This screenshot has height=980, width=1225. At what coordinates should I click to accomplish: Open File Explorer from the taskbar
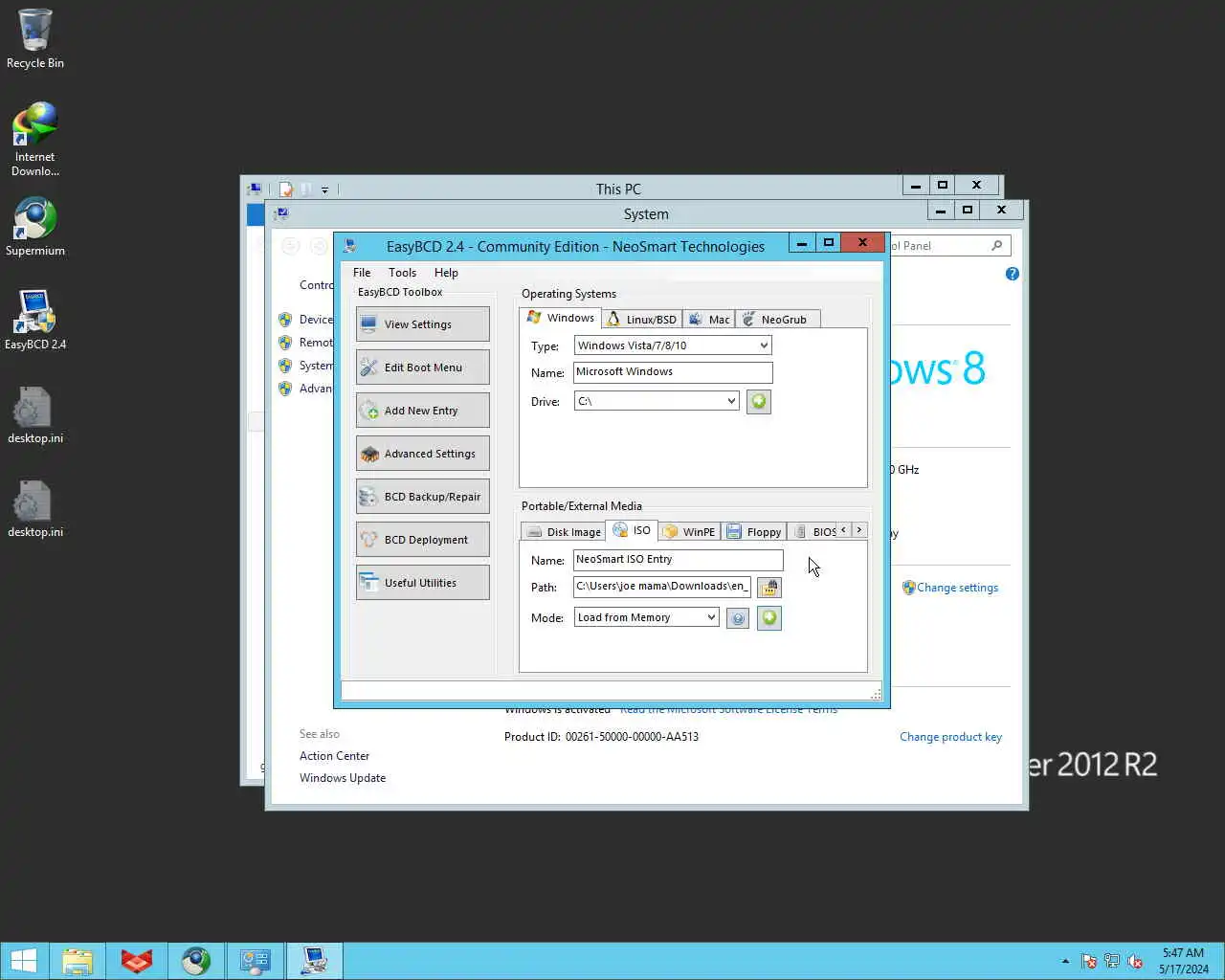[x=78, y=961]
